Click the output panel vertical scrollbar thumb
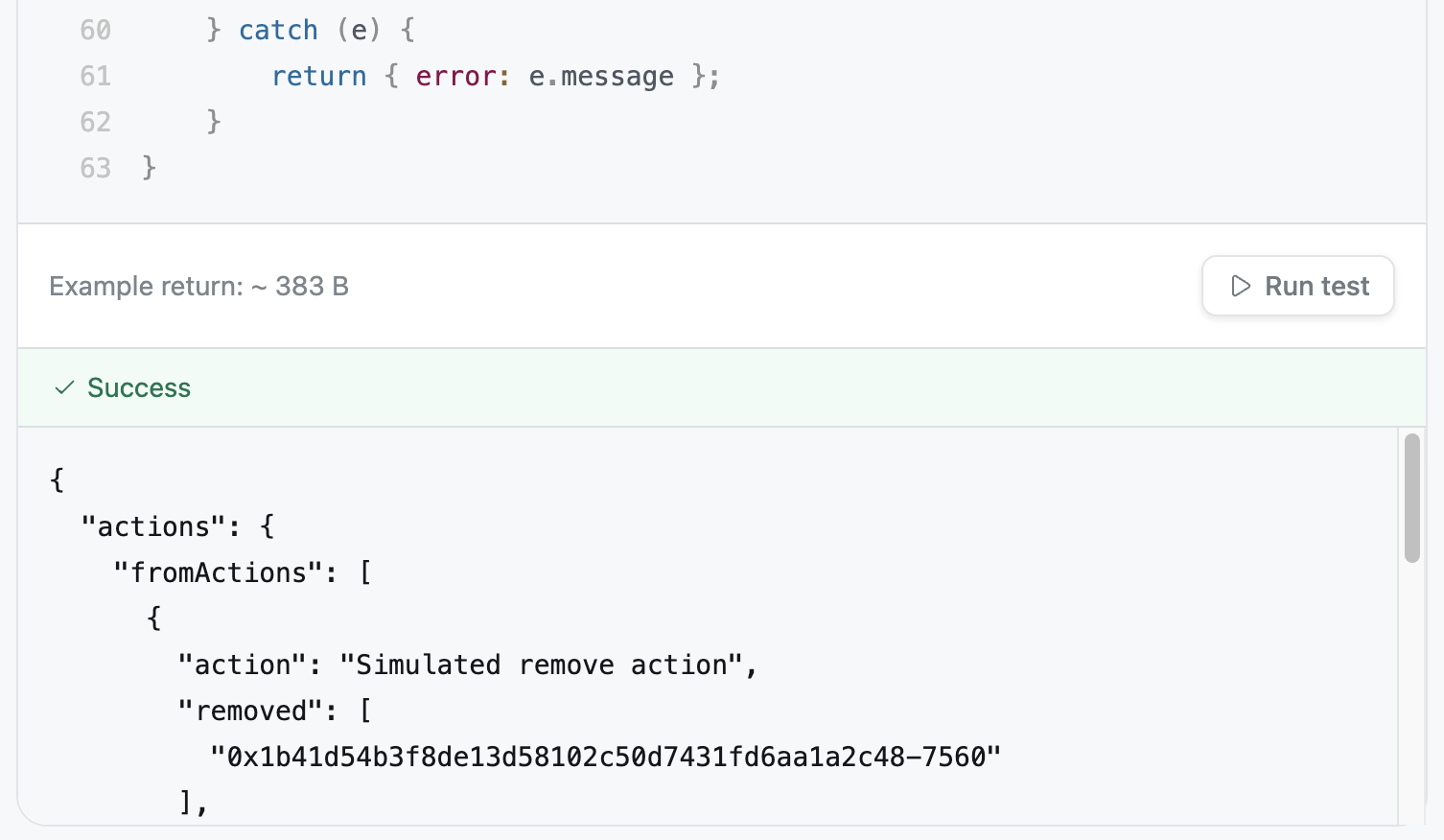This screenshot has height=840, width=1444. 1411,498
